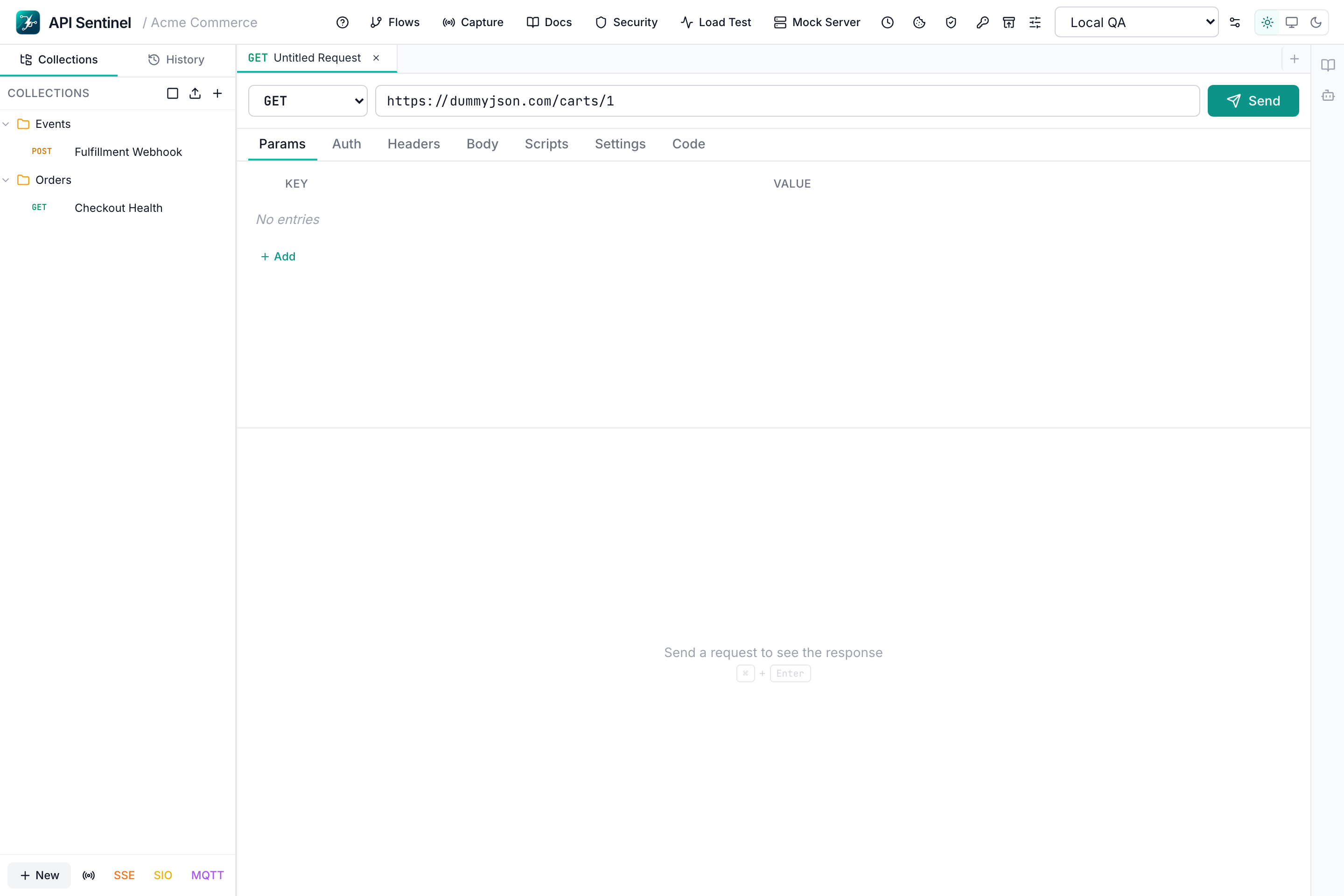Image resolution: width=1344 pixels, height=896 pixels.
Task: Open the environment settings icon beside Local QA
Action: (1235, 22)
